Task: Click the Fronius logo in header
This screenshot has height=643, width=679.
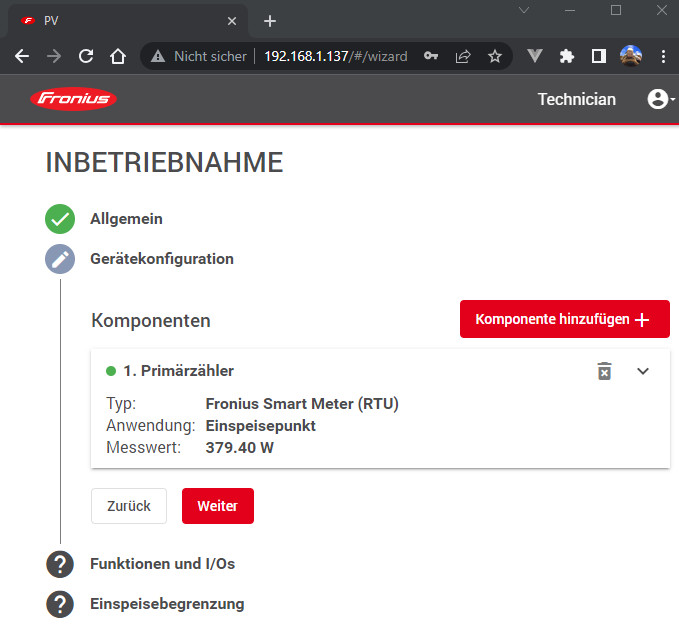Action: click(x=73, y=99)
